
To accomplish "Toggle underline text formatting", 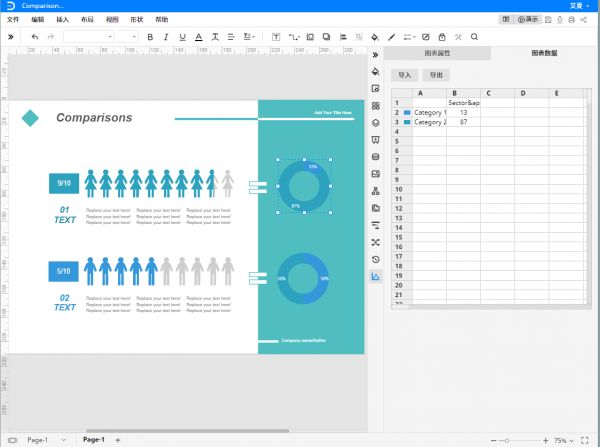I will (182, 37).
